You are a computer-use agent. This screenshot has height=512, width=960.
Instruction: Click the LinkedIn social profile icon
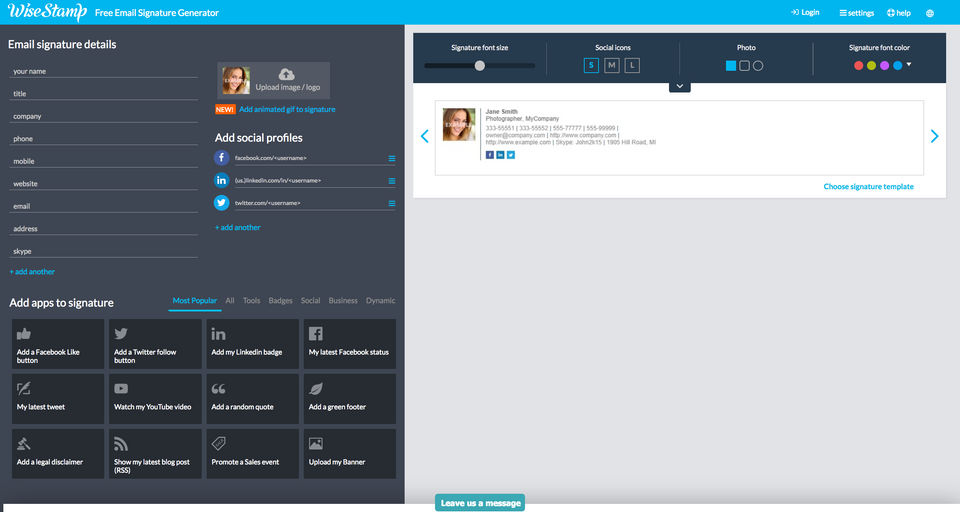[222, 180]
